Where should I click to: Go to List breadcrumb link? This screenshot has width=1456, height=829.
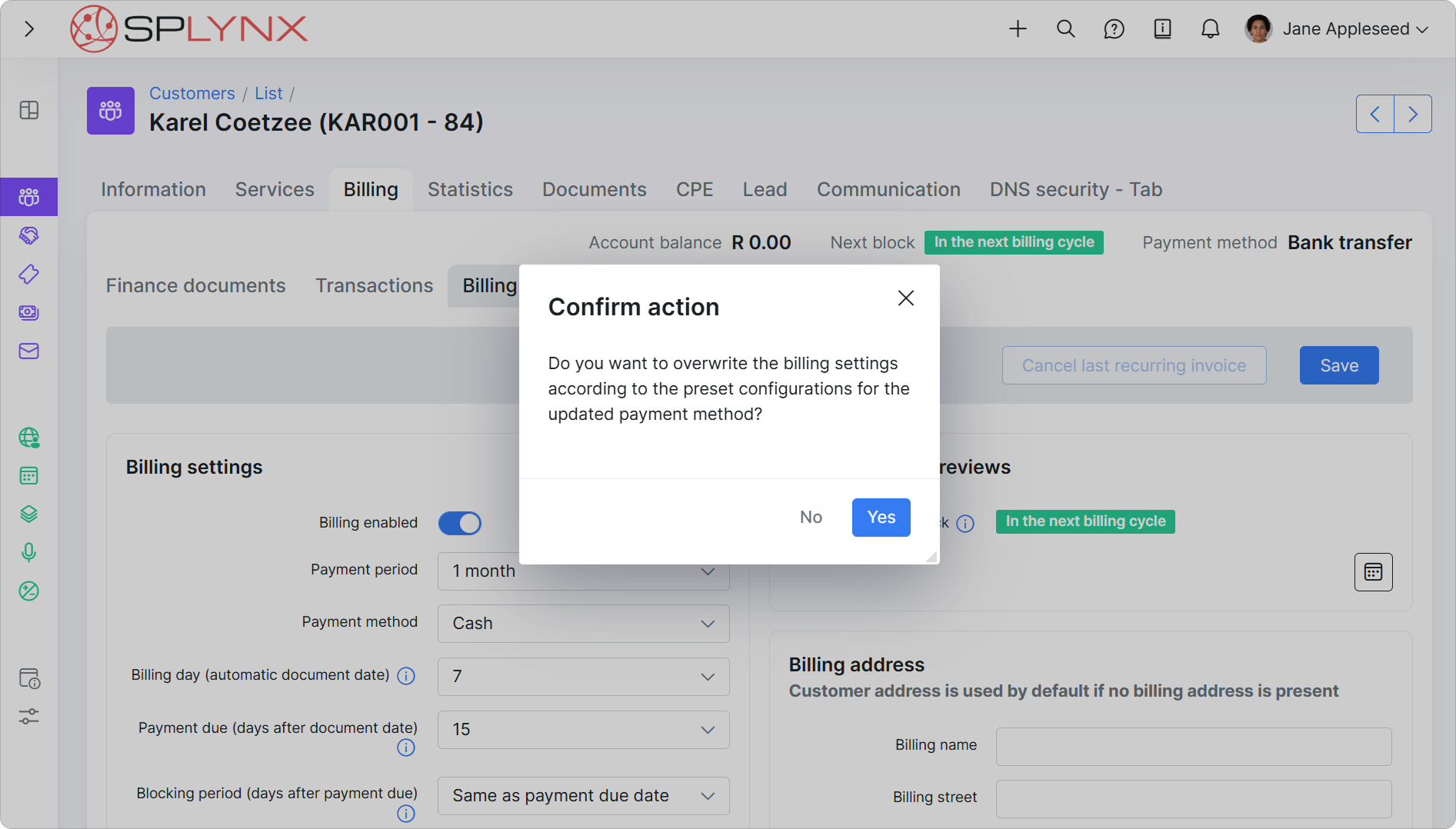tap(268, 93)
